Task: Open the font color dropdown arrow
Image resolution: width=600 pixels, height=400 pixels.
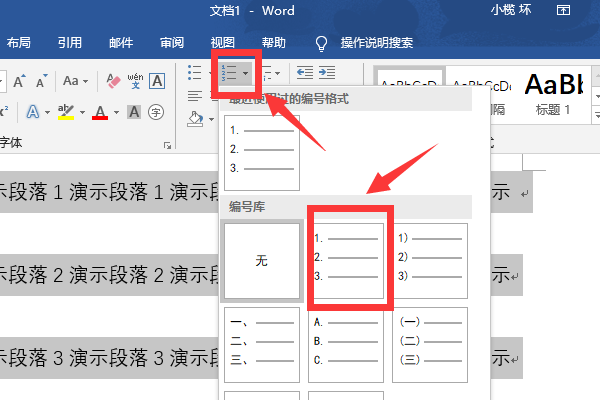Action: click(116, 113)
